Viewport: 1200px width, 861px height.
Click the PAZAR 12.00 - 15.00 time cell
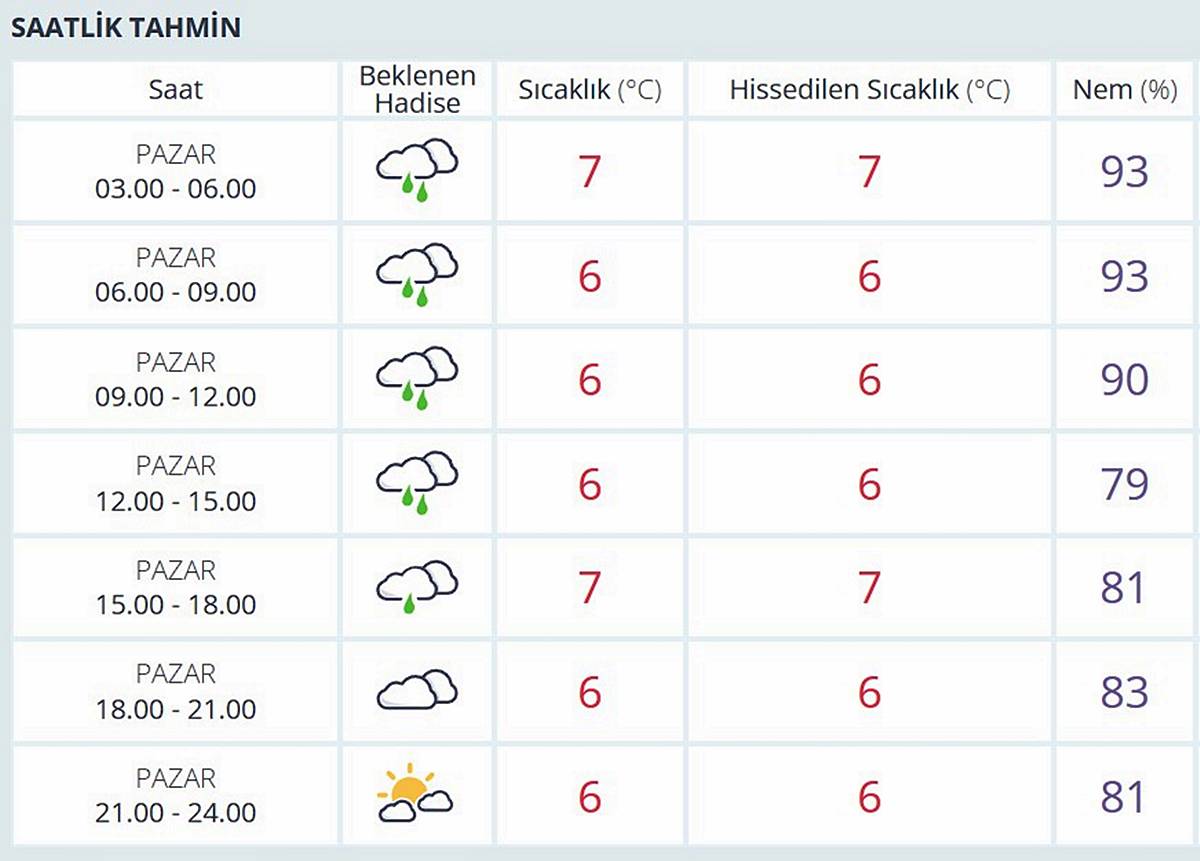(176, 483)
